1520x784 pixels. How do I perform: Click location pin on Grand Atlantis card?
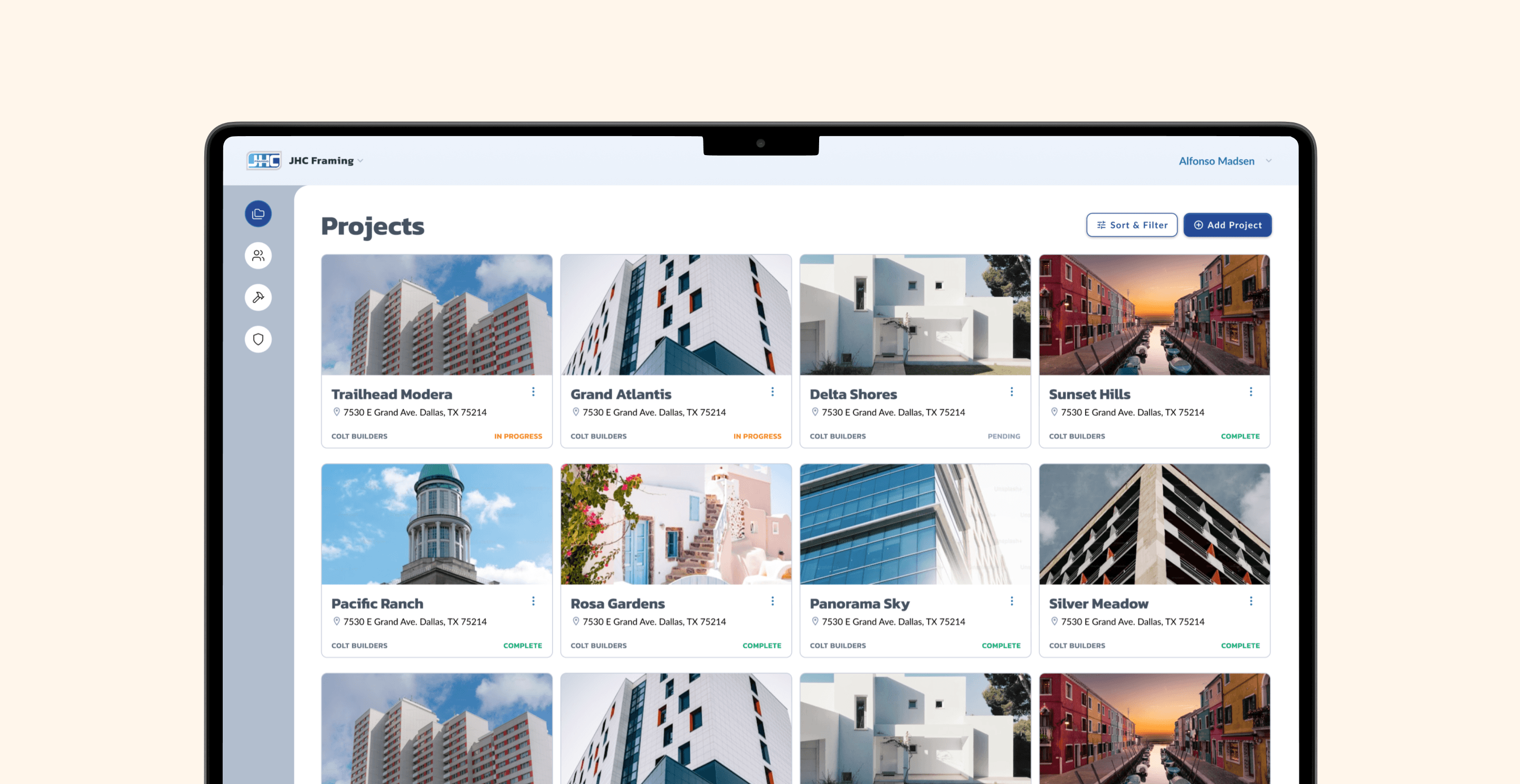[576, 412]
